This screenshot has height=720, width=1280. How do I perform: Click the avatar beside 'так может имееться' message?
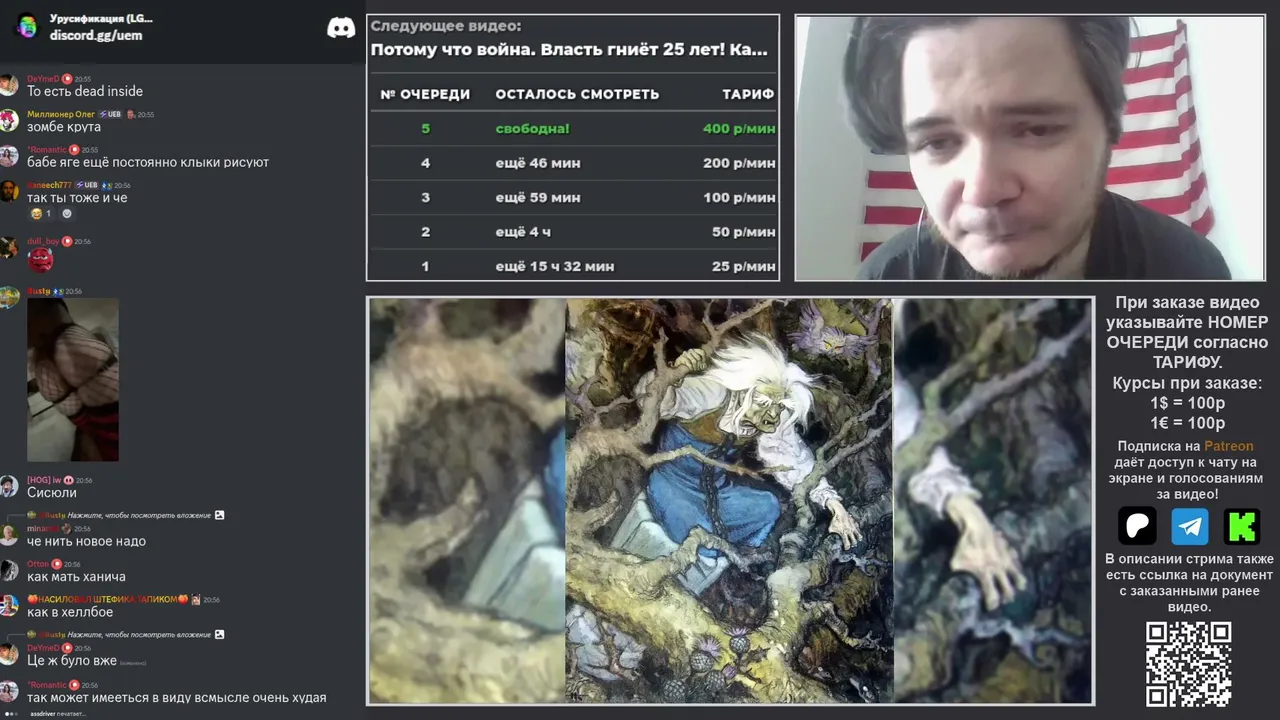point(8,691)
